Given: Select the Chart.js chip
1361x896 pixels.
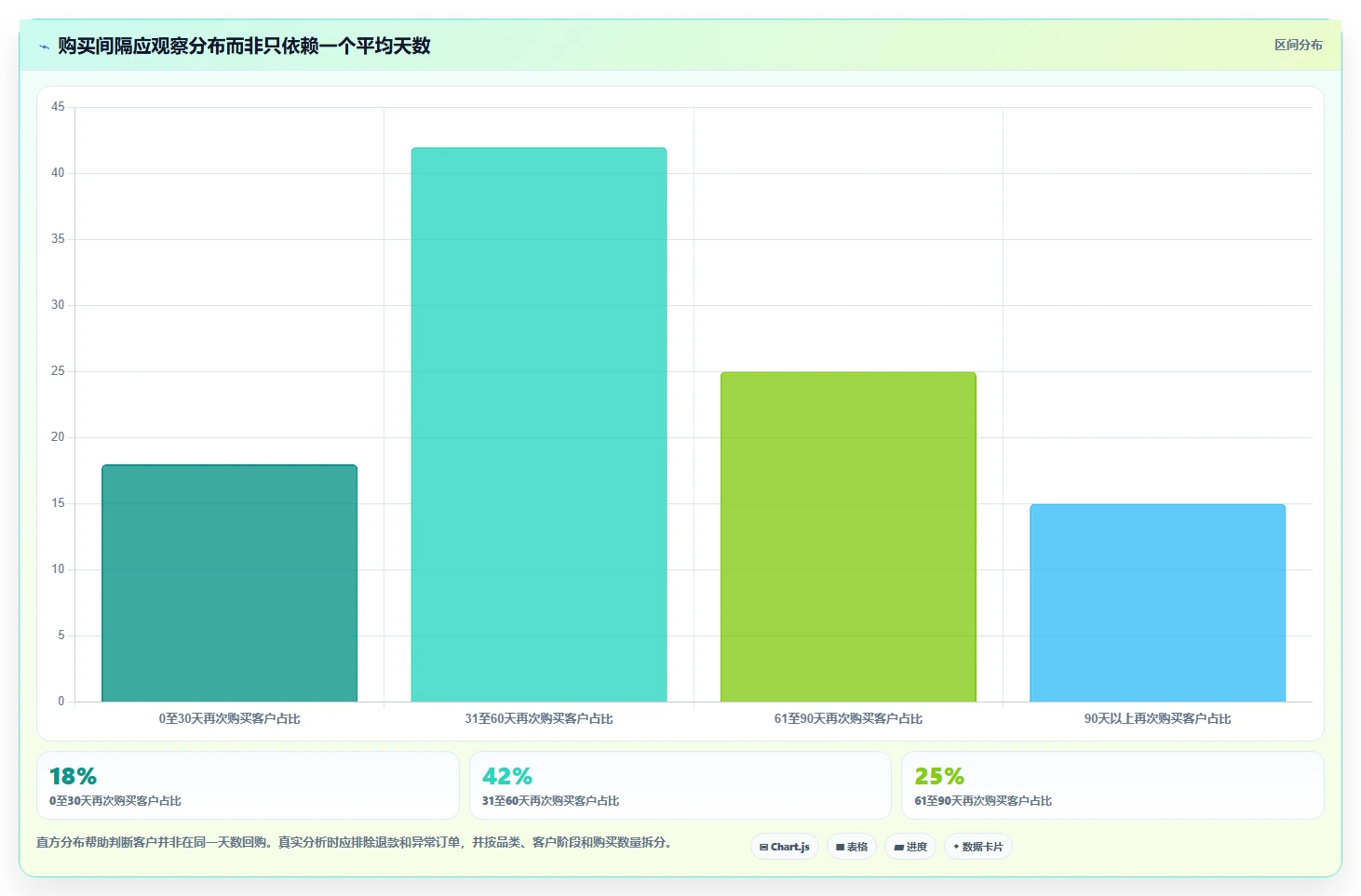Looking at the screenshot, I should [785, 847].
